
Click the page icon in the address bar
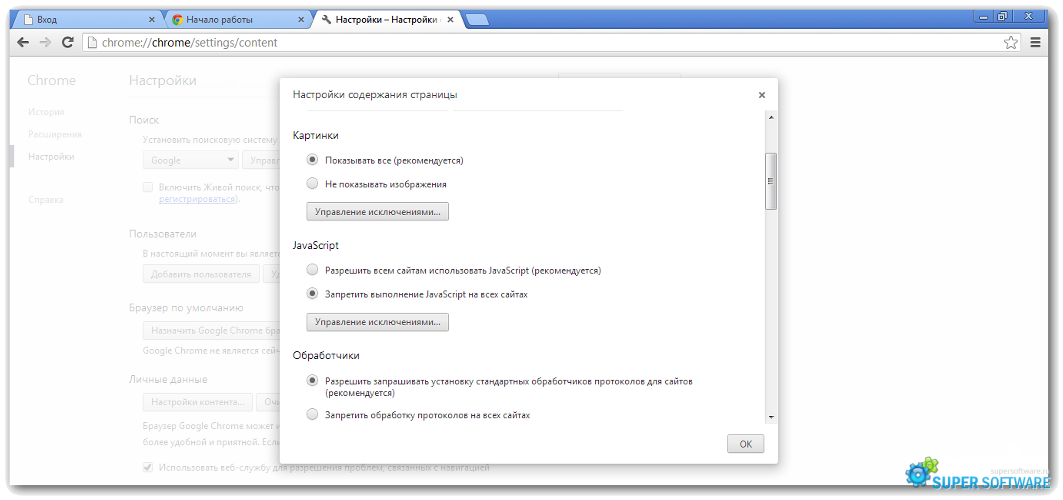(92, 43)
